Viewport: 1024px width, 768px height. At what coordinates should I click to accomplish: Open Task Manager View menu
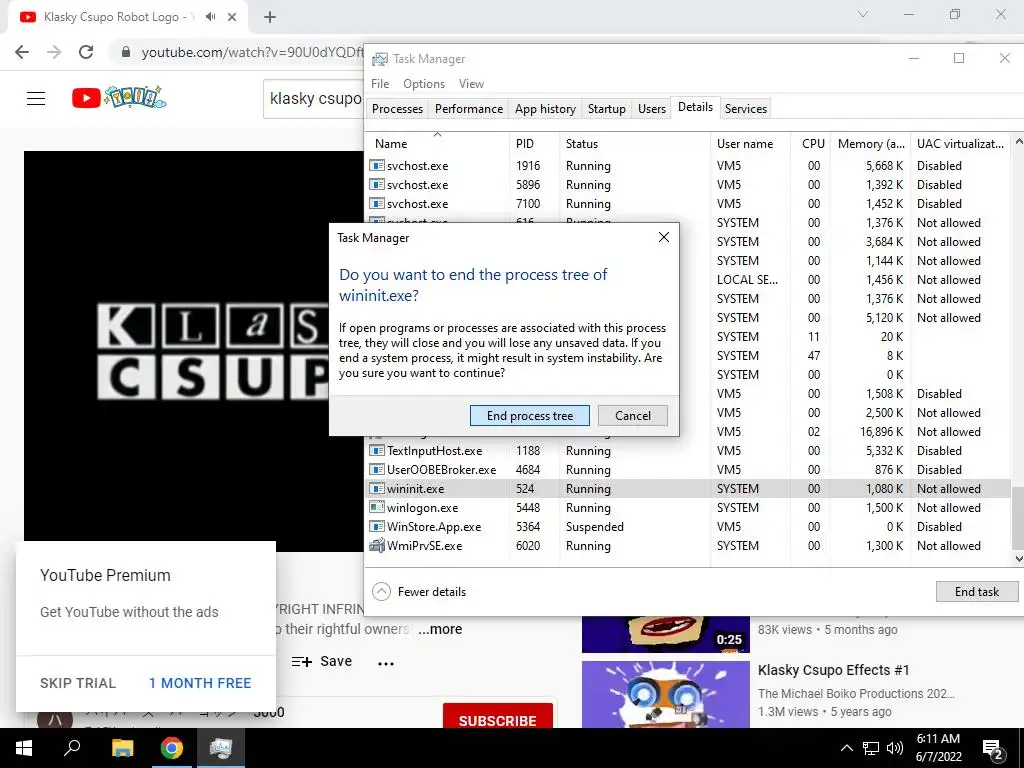point(472,84)
